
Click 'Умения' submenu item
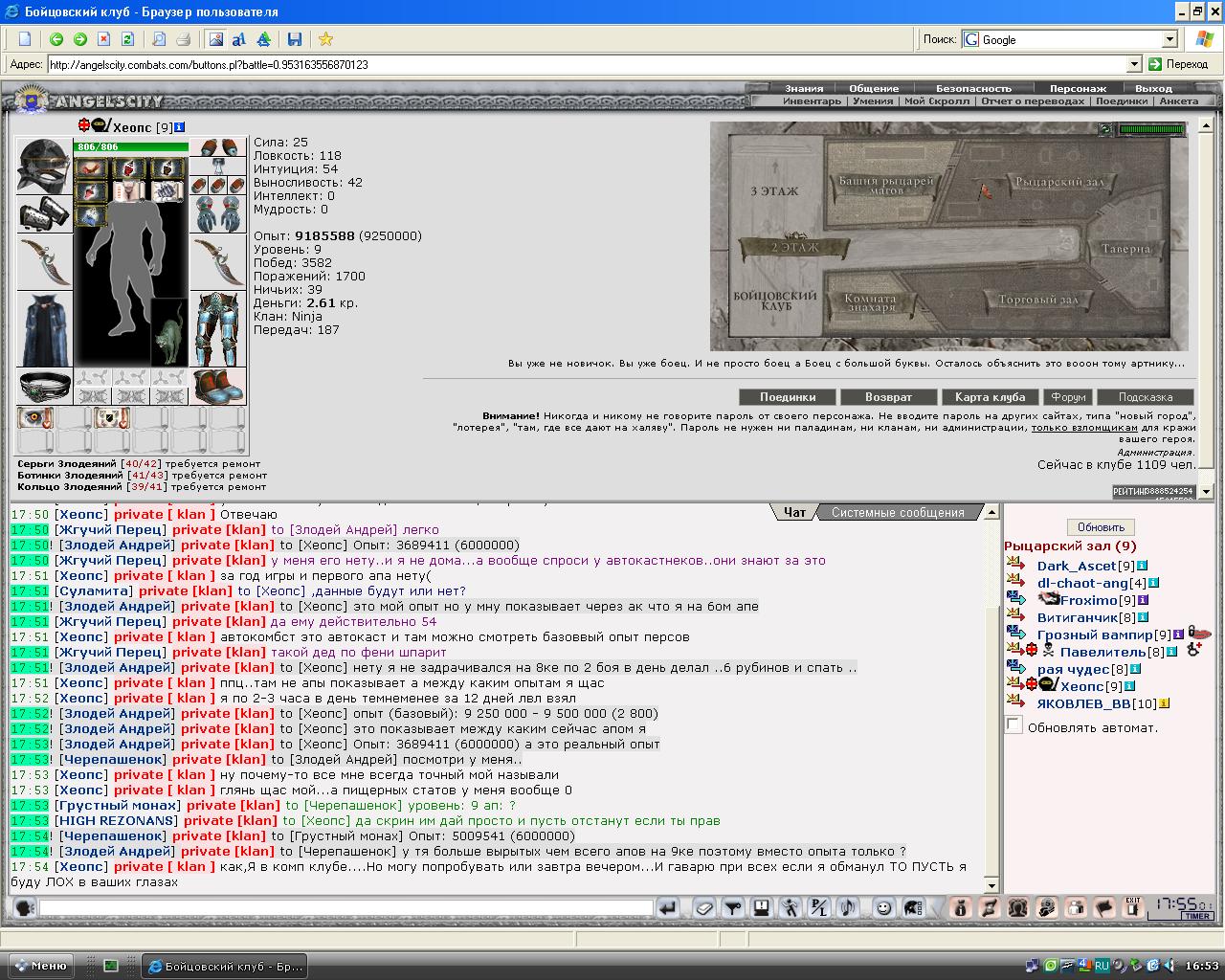click(x=873, y=100)
